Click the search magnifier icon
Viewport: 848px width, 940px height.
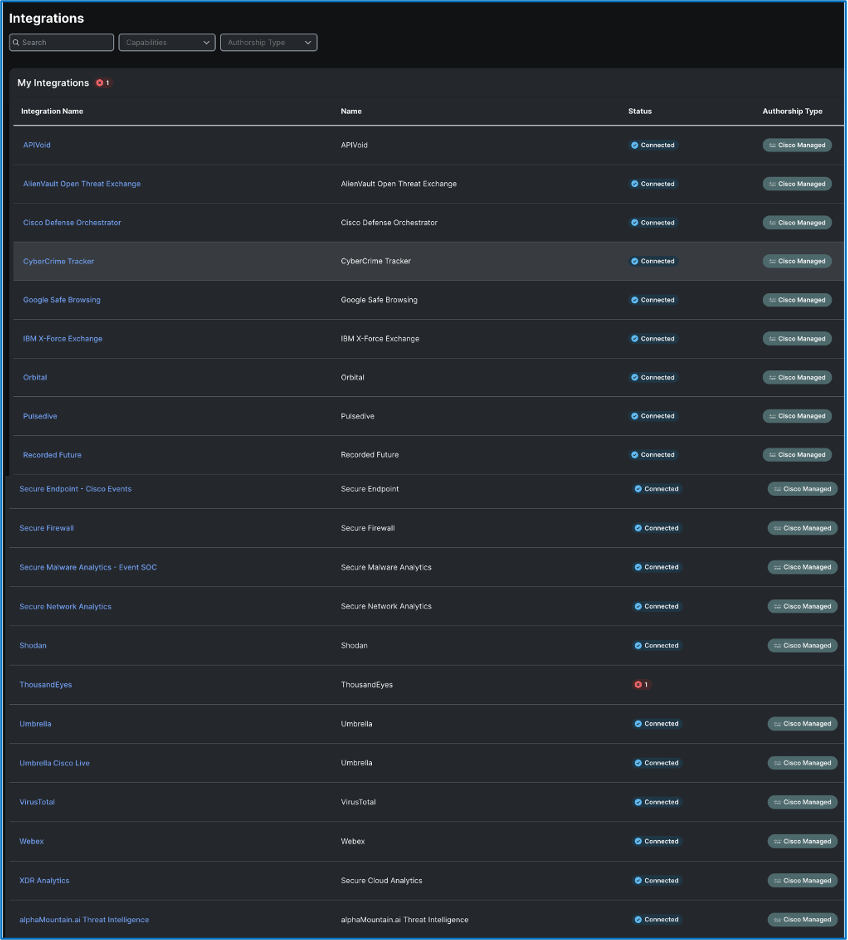(x=16, y=43)
